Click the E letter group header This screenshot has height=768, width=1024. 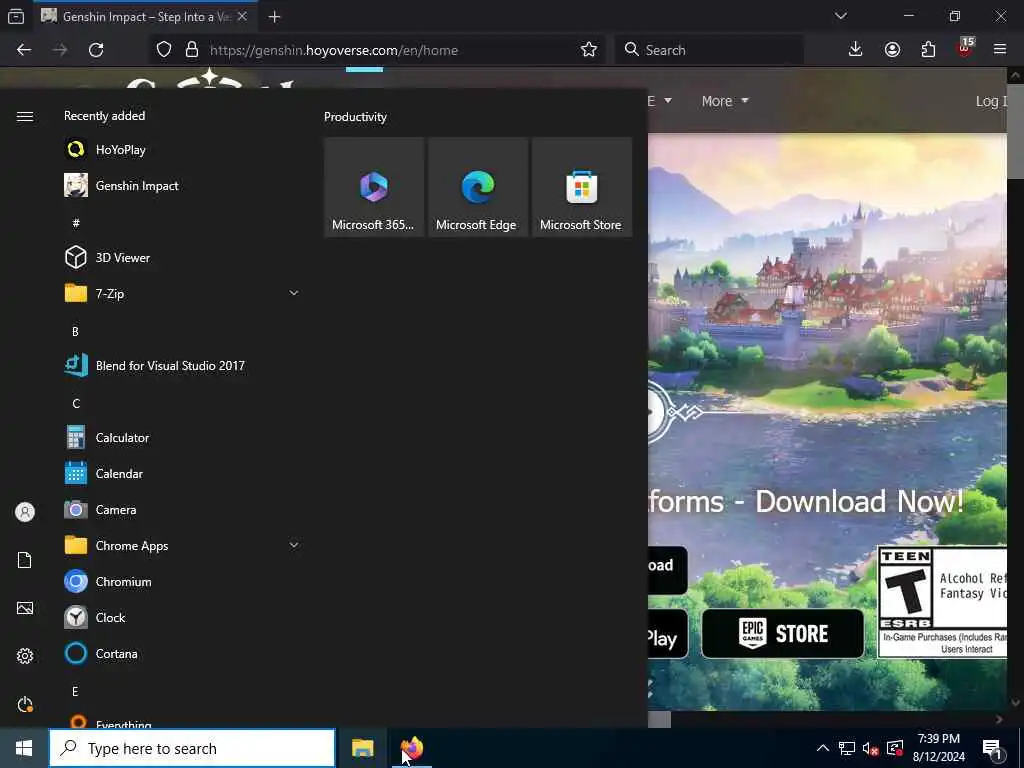(x=75, y=691)
